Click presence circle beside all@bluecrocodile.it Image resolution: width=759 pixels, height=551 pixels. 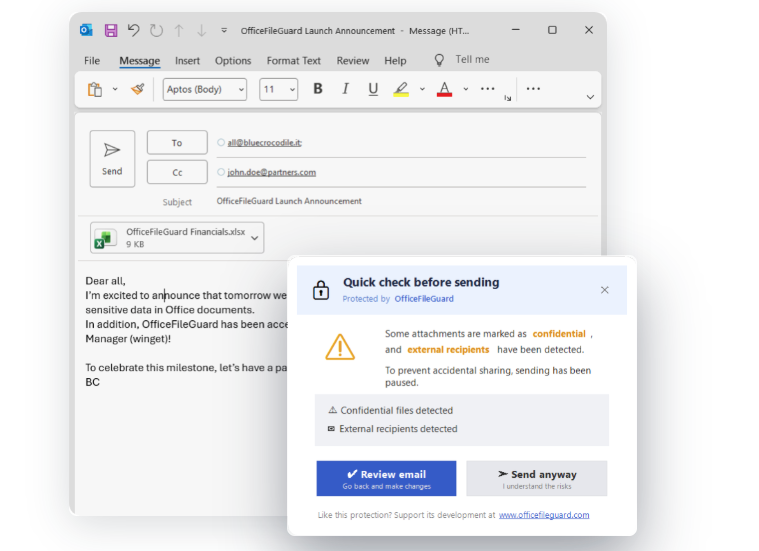tap(221, 142)
